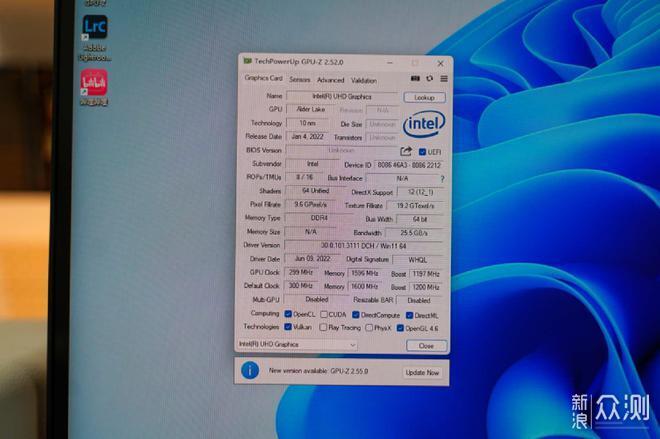This screenshot has height=439, width=660.
Task: Toggle the UEFI checkbox
Action: [x=422, y=152]
